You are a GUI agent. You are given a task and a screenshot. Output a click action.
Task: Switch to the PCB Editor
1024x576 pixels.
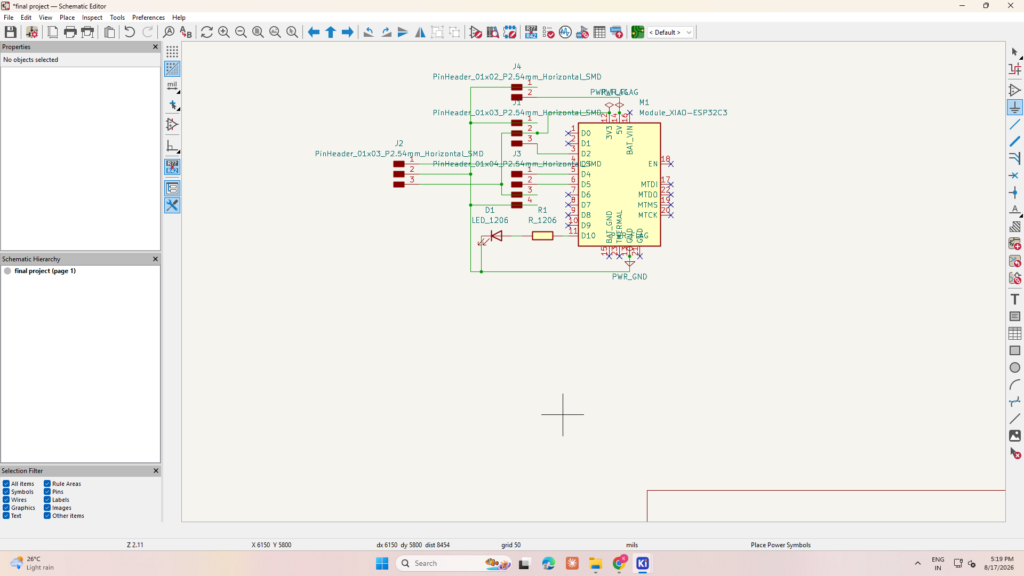(637, 32)
